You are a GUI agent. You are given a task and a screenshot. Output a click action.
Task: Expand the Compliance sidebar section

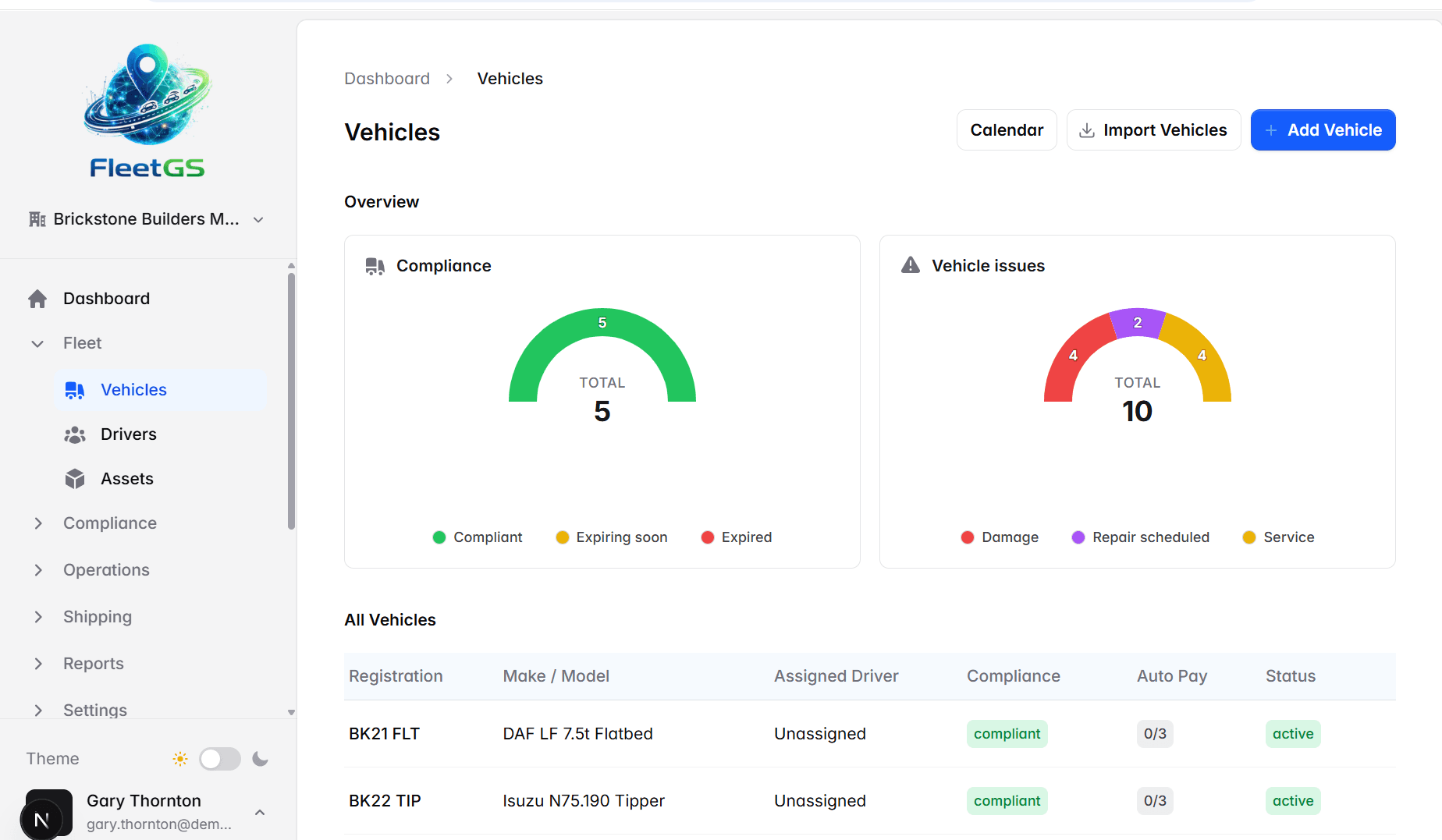coord(110,523)
